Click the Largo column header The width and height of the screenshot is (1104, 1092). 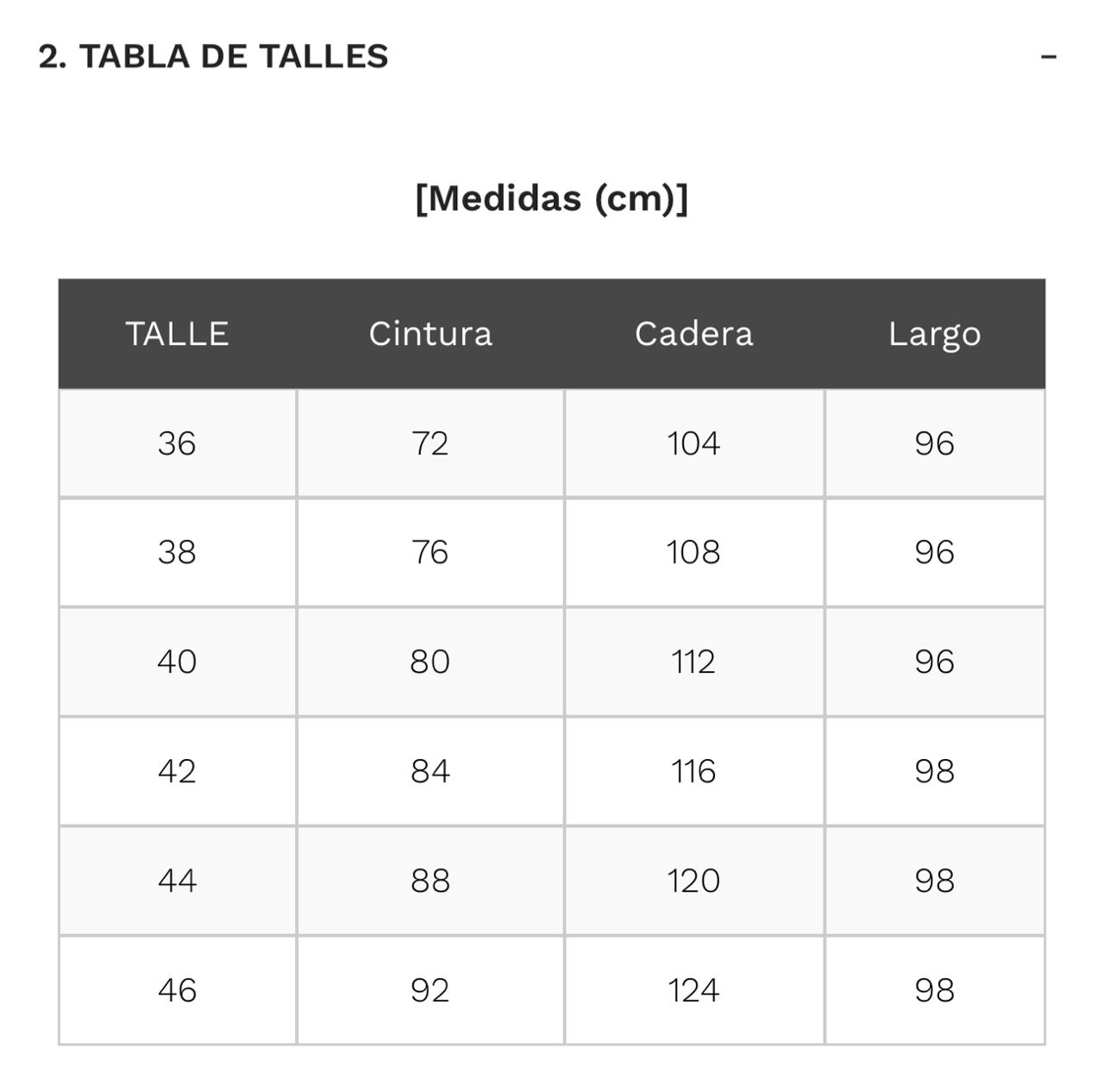pos(934,334)
